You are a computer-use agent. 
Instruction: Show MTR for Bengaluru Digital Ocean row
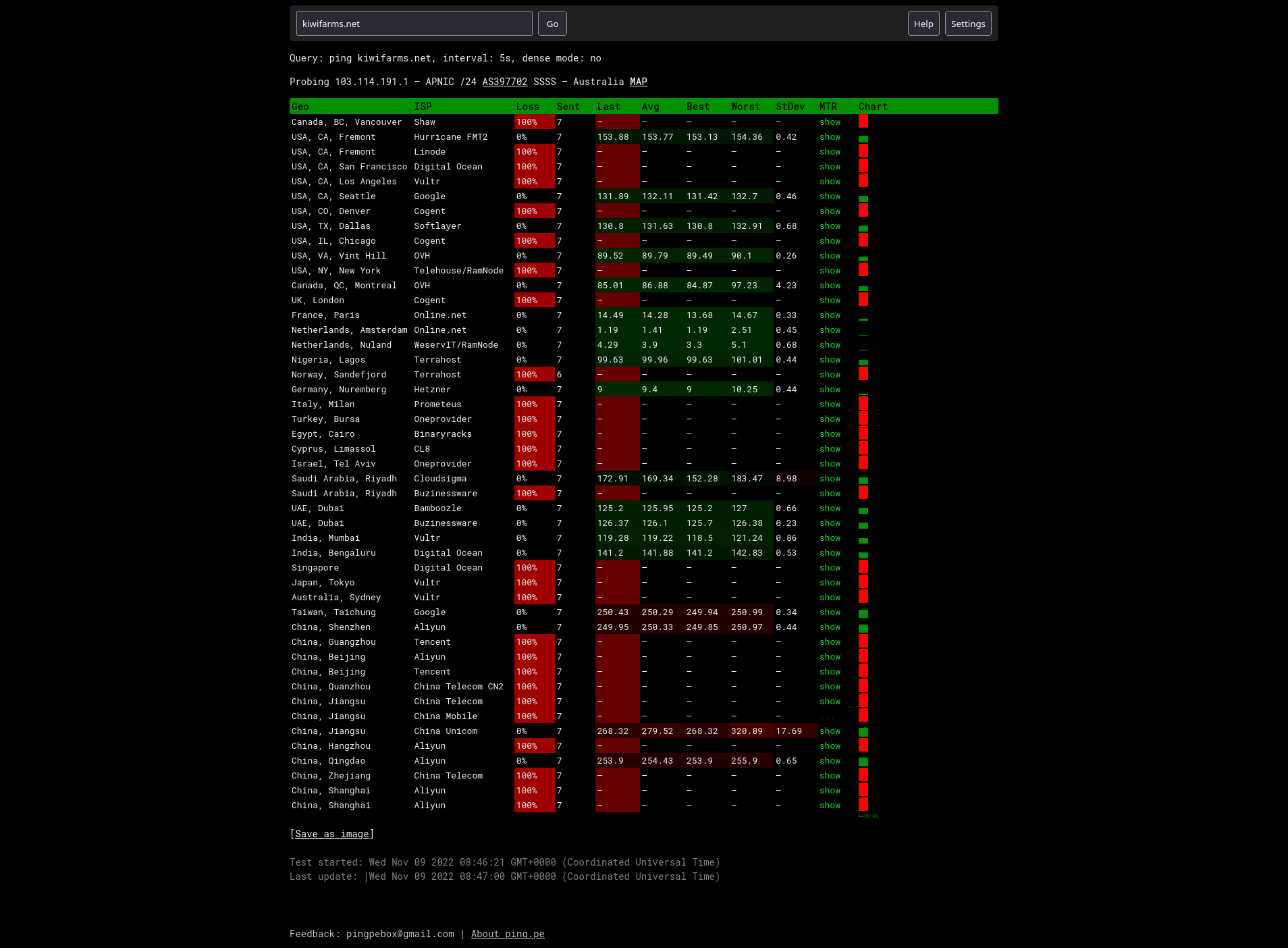(x=830, y=553)
